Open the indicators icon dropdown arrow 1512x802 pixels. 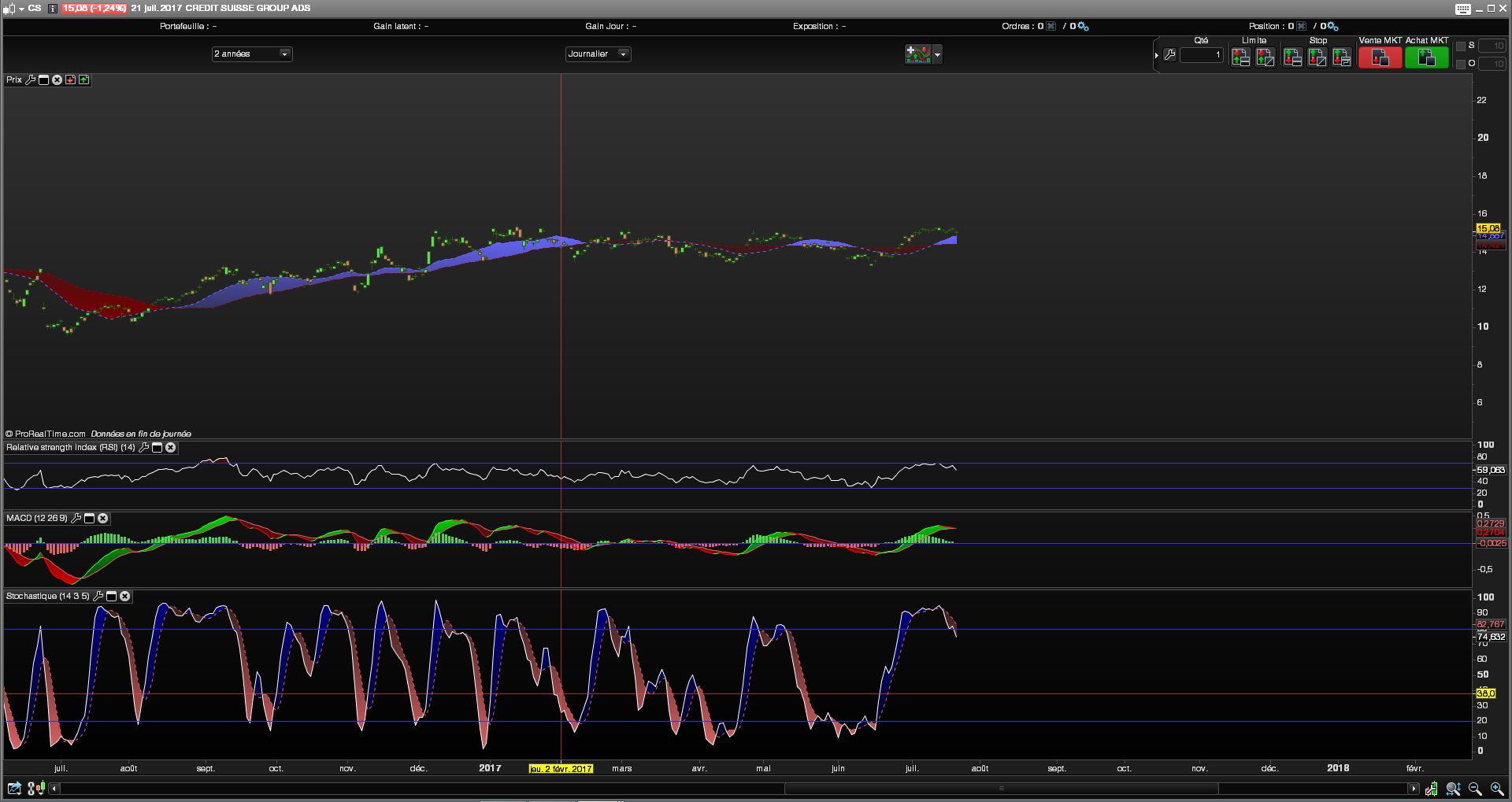937,55
